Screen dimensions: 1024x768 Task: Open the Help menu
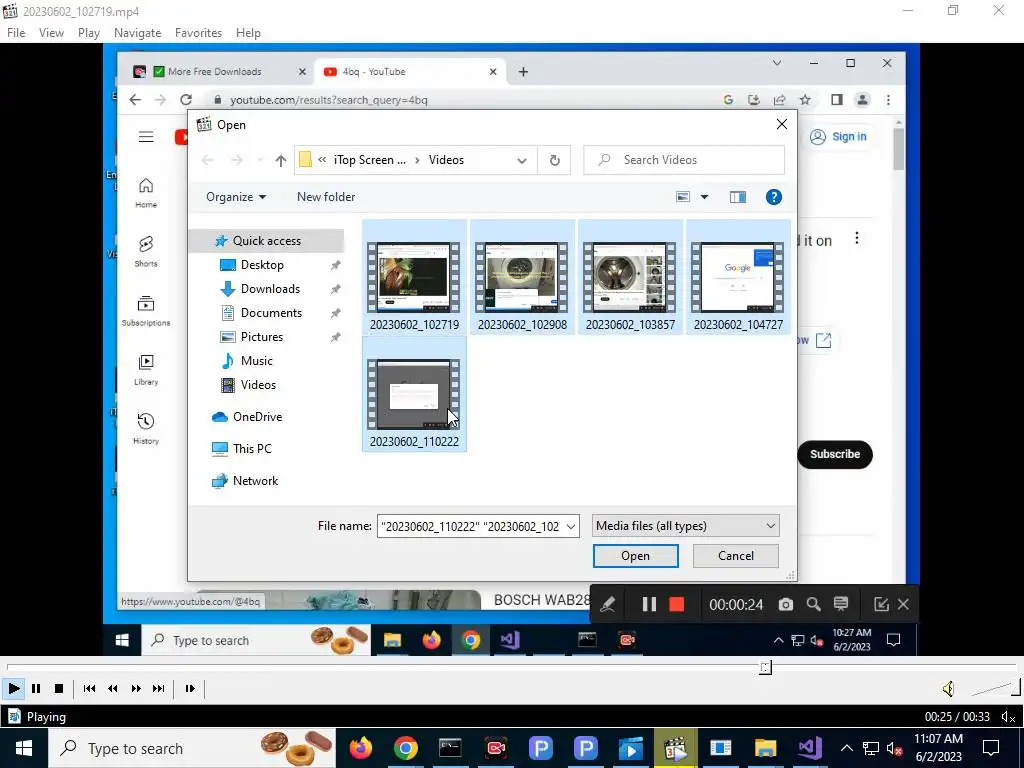[x=248, y=33]
